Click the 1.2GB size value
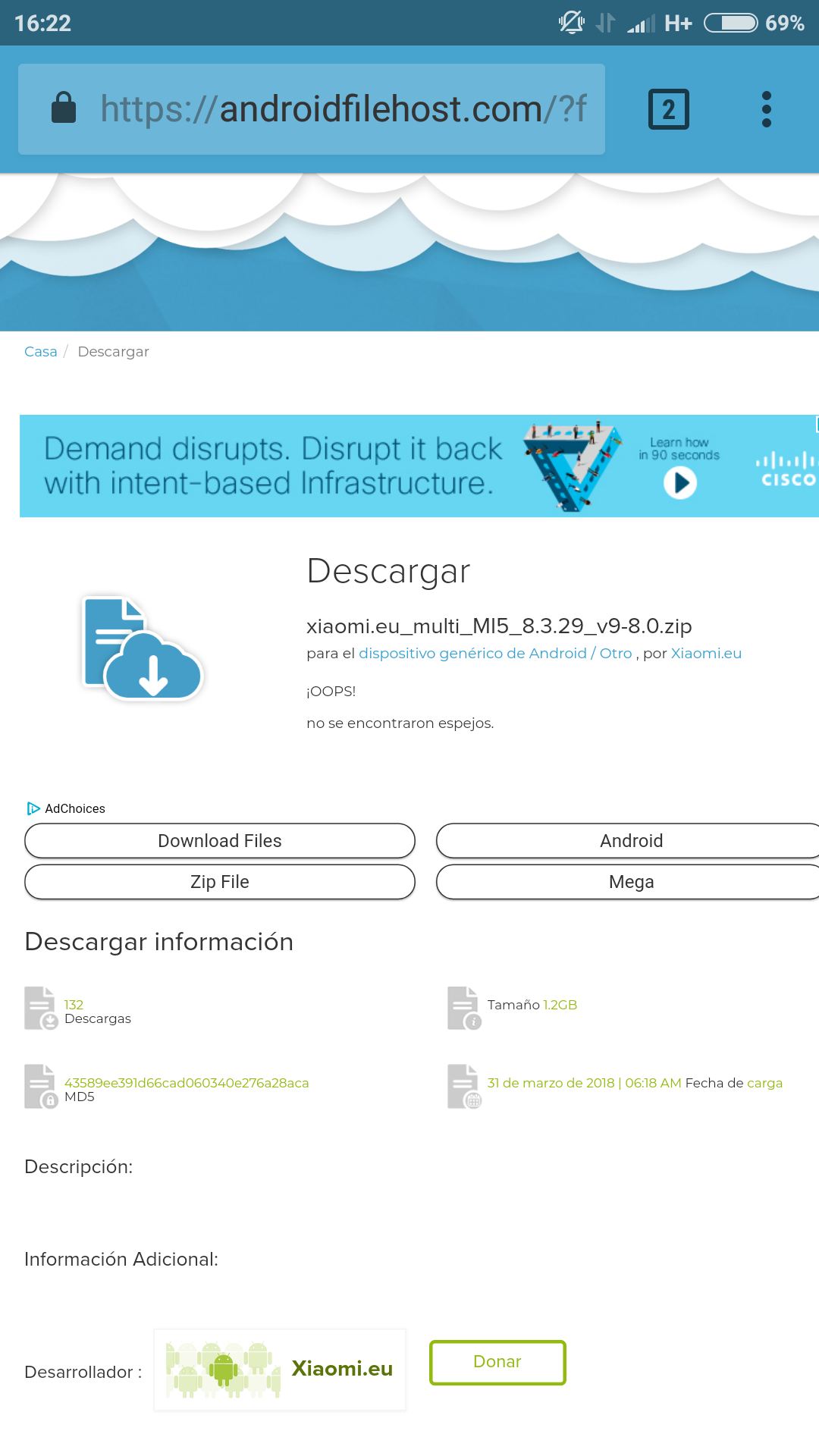Viewport: 819px width, 1456px height. (560, 1005)
